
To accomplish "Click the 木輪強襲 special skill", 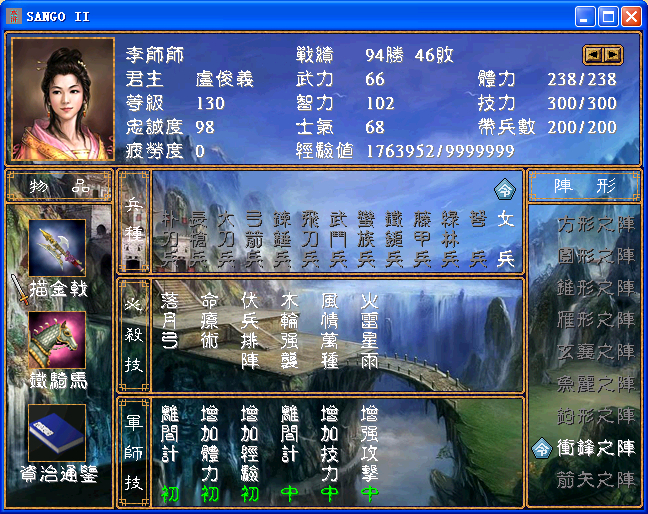I will [289, 331].
